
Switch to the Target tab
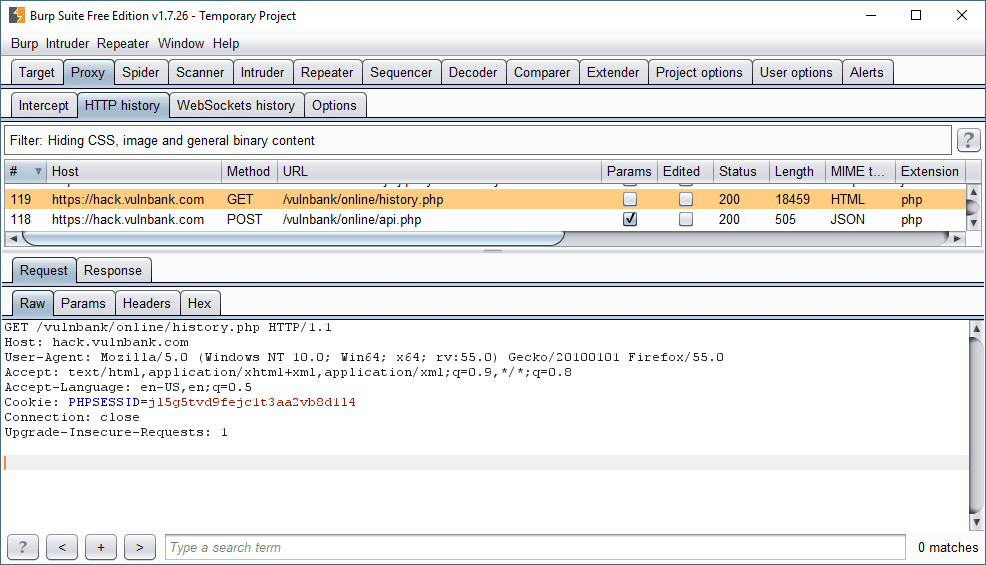(x=37, y=72)
